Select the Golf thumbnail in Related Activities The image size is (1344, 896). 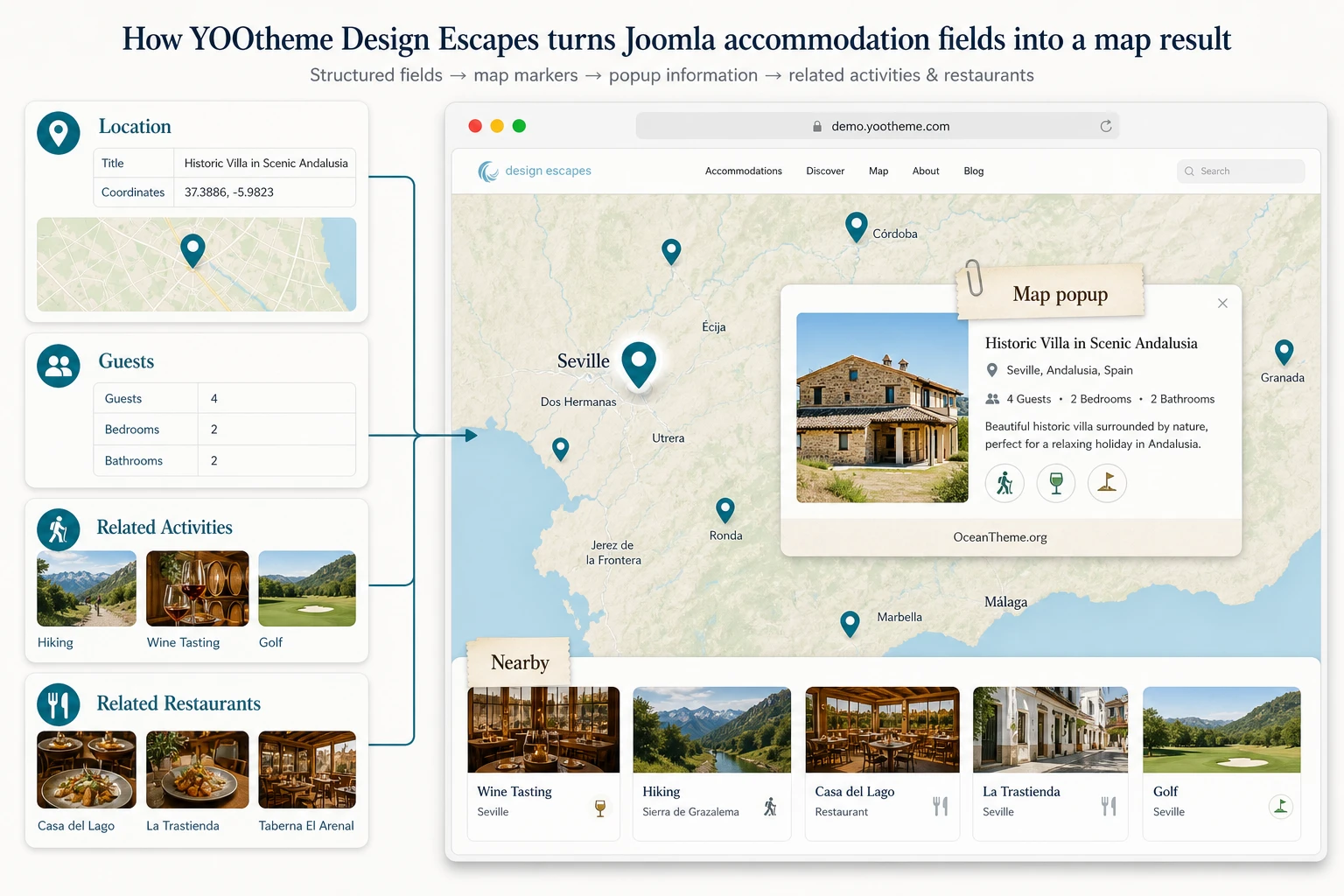click(307, 588)
